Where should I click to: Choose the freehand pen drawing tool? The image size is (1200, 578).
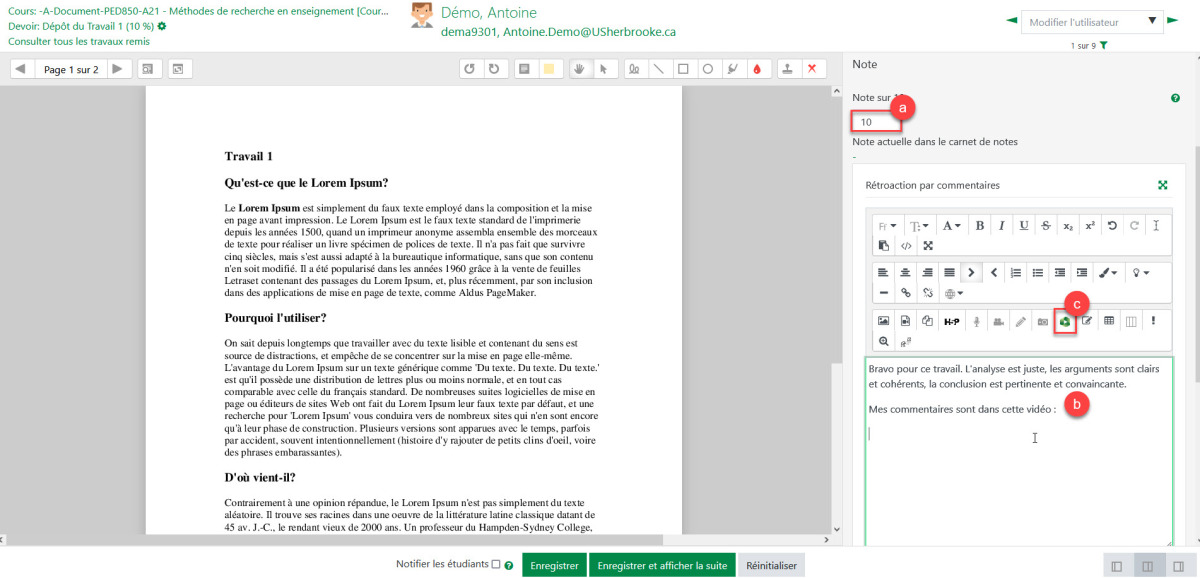click(633, 69)
